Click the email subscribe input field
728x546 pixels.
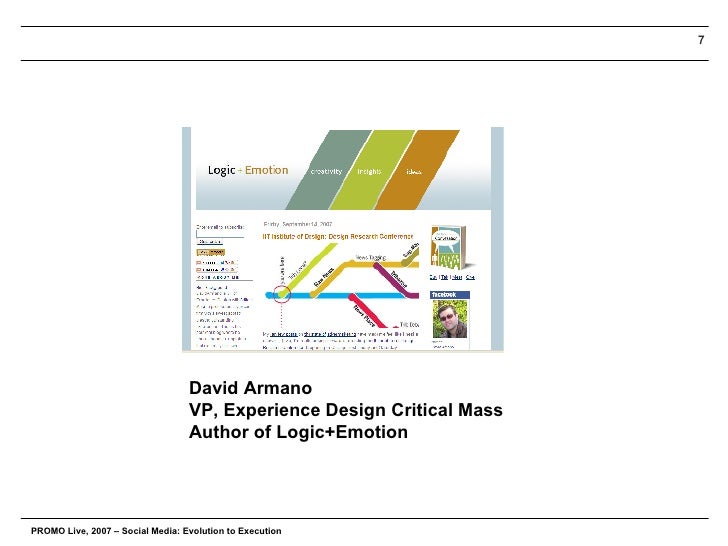(x=220, y=234)
